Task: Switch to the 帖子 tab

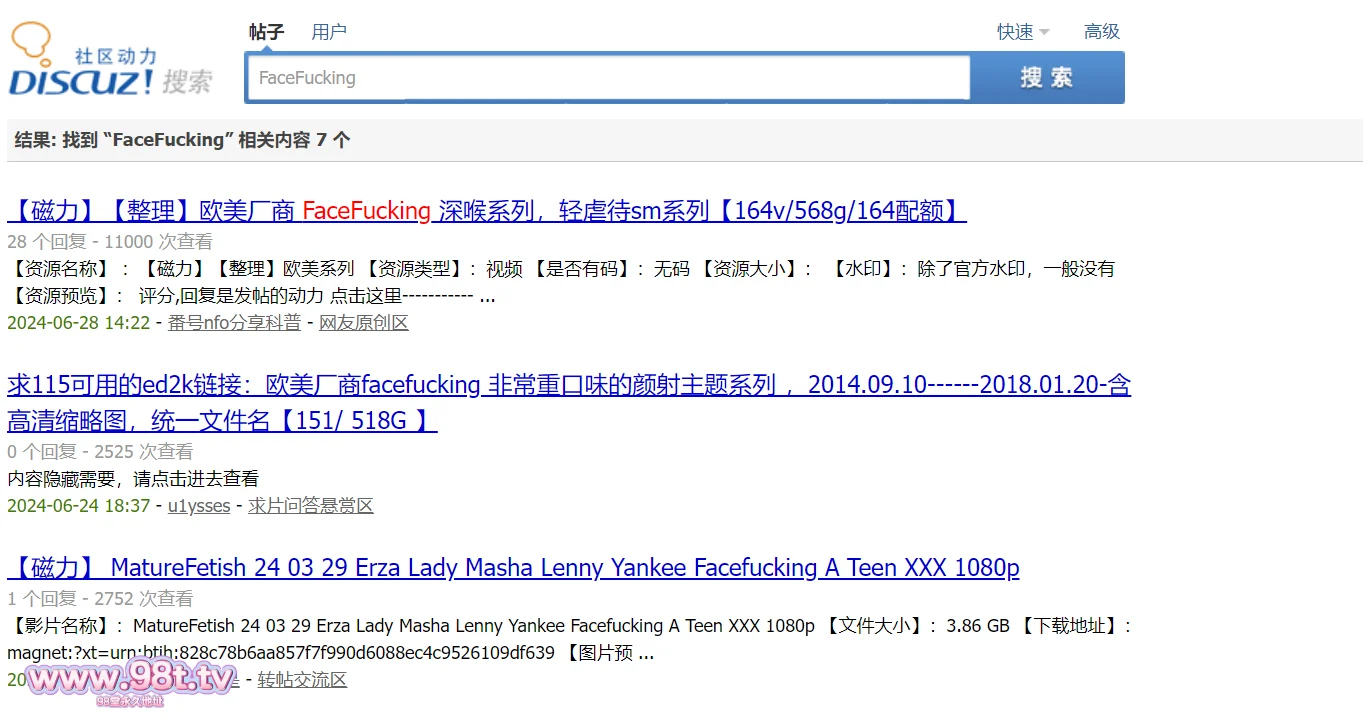Action: [x=267, y=32]
